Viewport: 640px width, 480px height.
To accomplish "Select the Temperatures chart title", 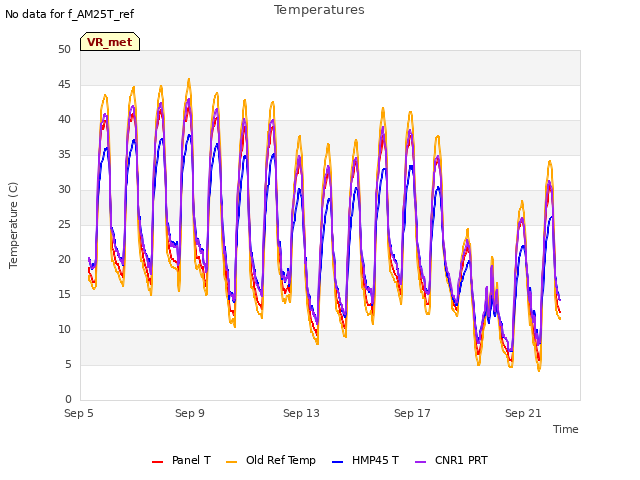I will (x=319, y=10).
